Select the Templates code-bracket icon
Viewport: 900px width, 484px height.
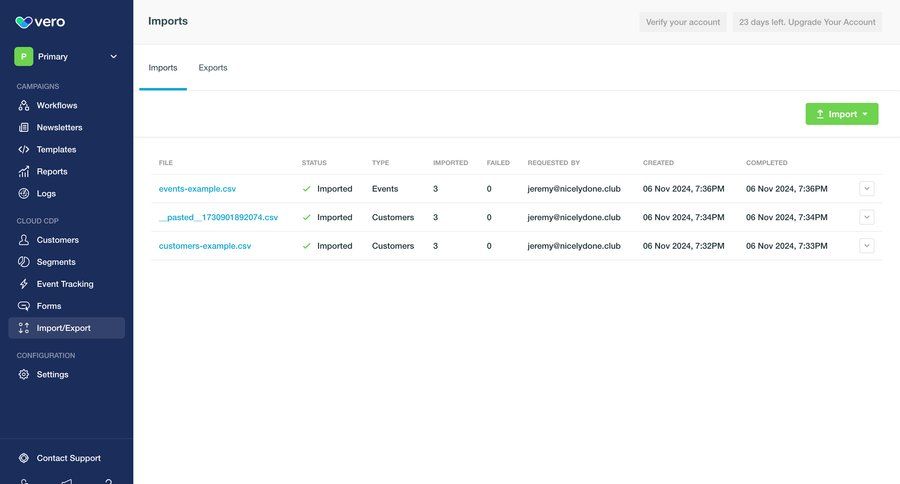[x=24, y=149]
